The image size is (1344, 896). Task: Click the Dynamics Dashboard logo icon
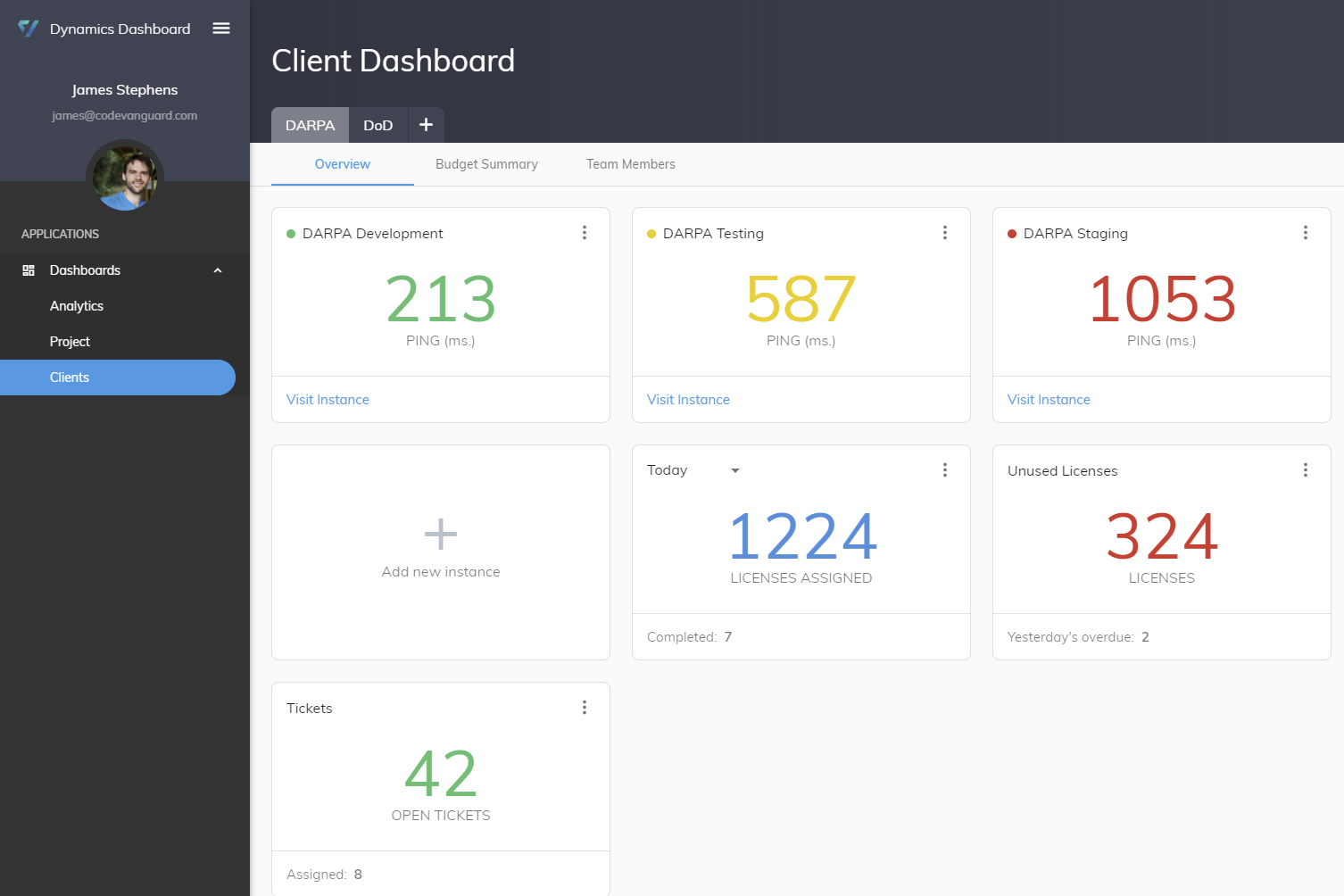[x=29, y=29]
